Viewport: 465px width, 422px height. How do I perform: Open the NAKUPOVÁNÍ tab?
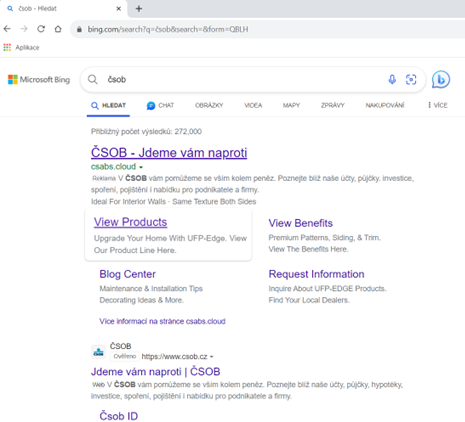click(x=385, y=106)
